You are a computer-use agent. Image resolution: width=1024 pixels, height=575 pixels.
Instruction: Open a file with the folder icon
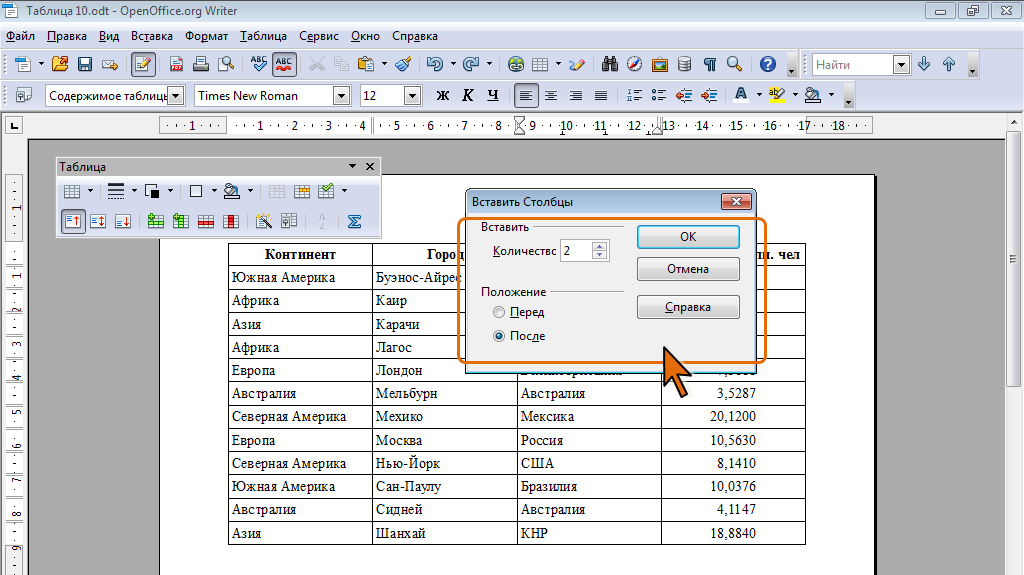click(x=60, y=64)
